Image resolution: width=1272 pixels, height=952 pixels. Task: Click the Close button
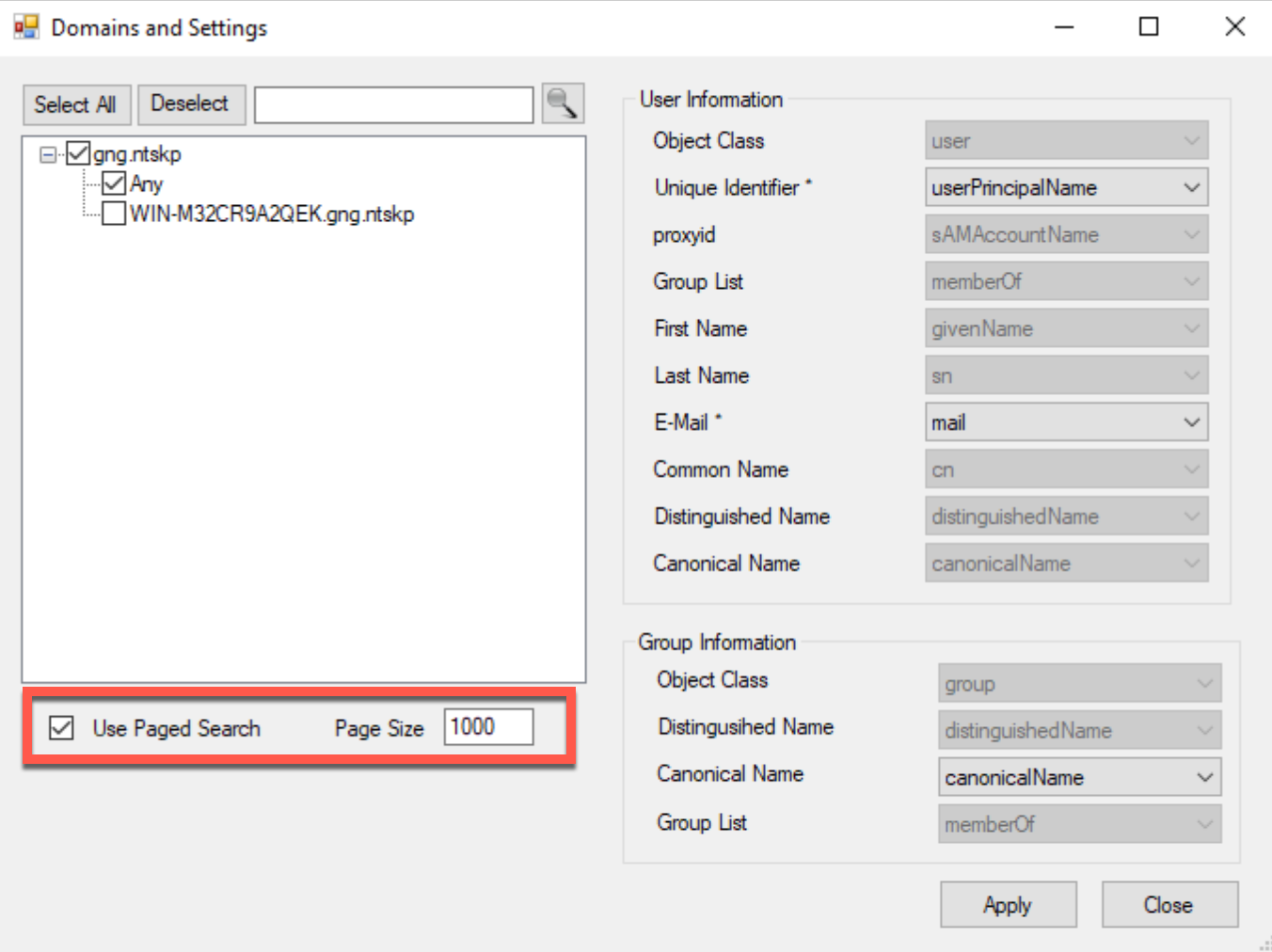point(1169,905)
